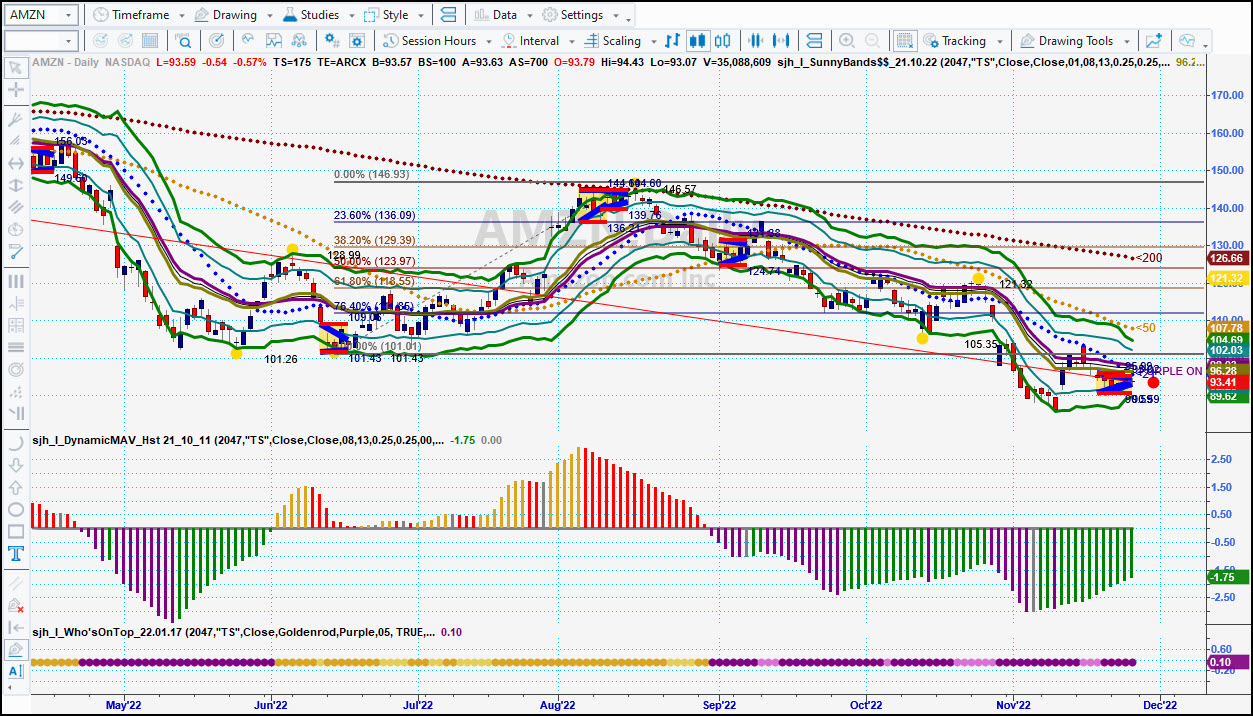This screenshot has height=716, width=1253.
Task: Click the 0.00% (146.93) Fibonacci label
Action: pos(371,174)
